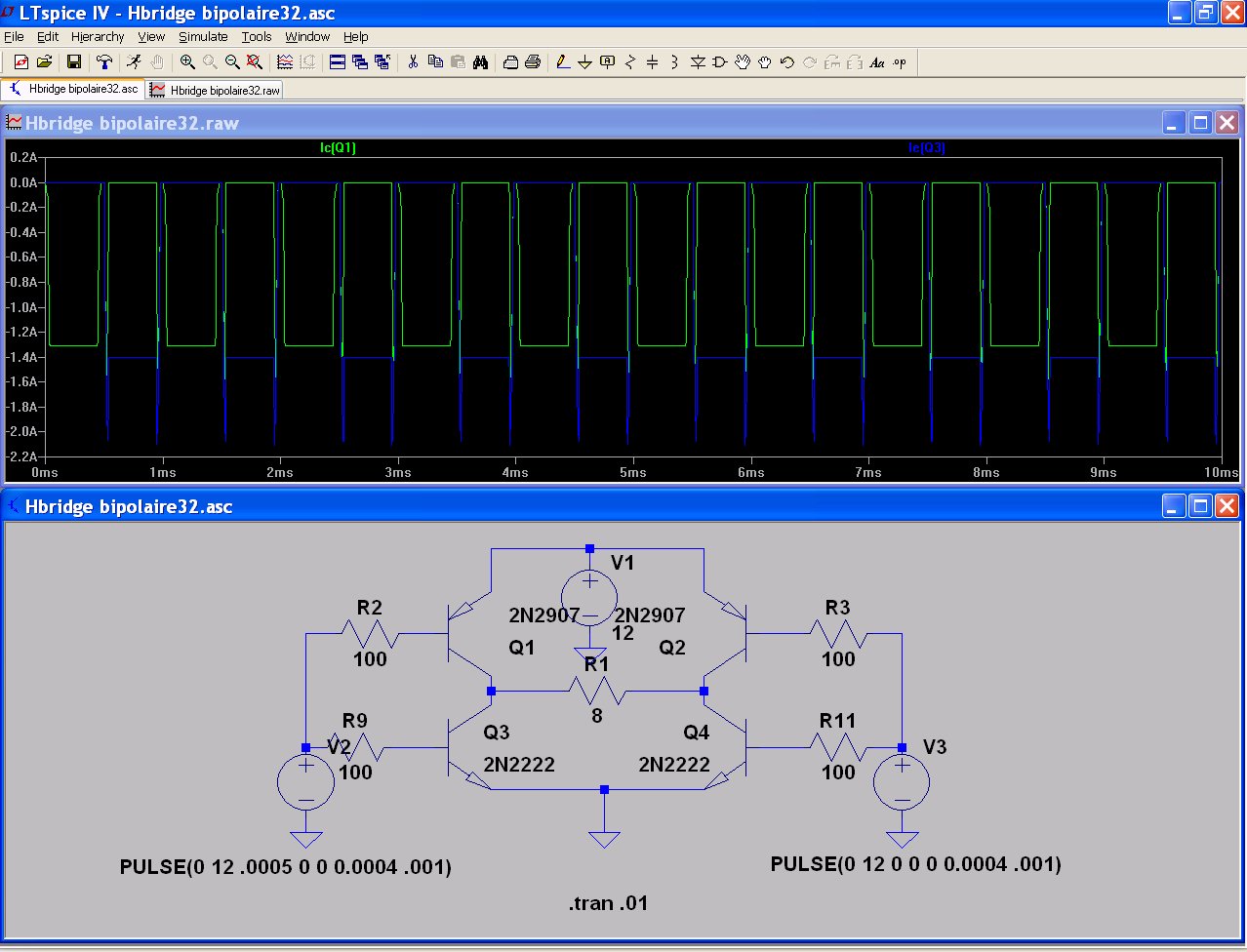Select the Diode component tool
The height and width of the screenshot is (952, 1247).
(x=698, y=62)
